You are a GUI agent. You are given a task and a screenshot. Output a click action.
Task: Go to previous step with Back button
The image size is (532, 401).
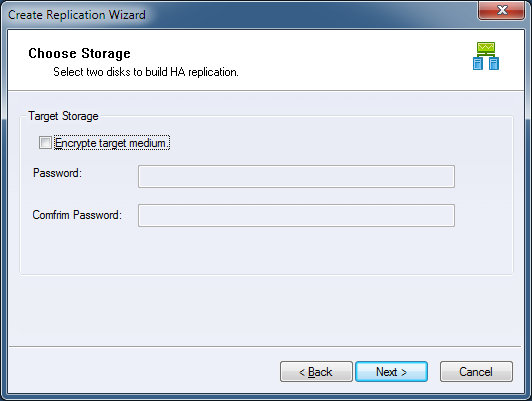pyautogui.click(x=316, y=372)
